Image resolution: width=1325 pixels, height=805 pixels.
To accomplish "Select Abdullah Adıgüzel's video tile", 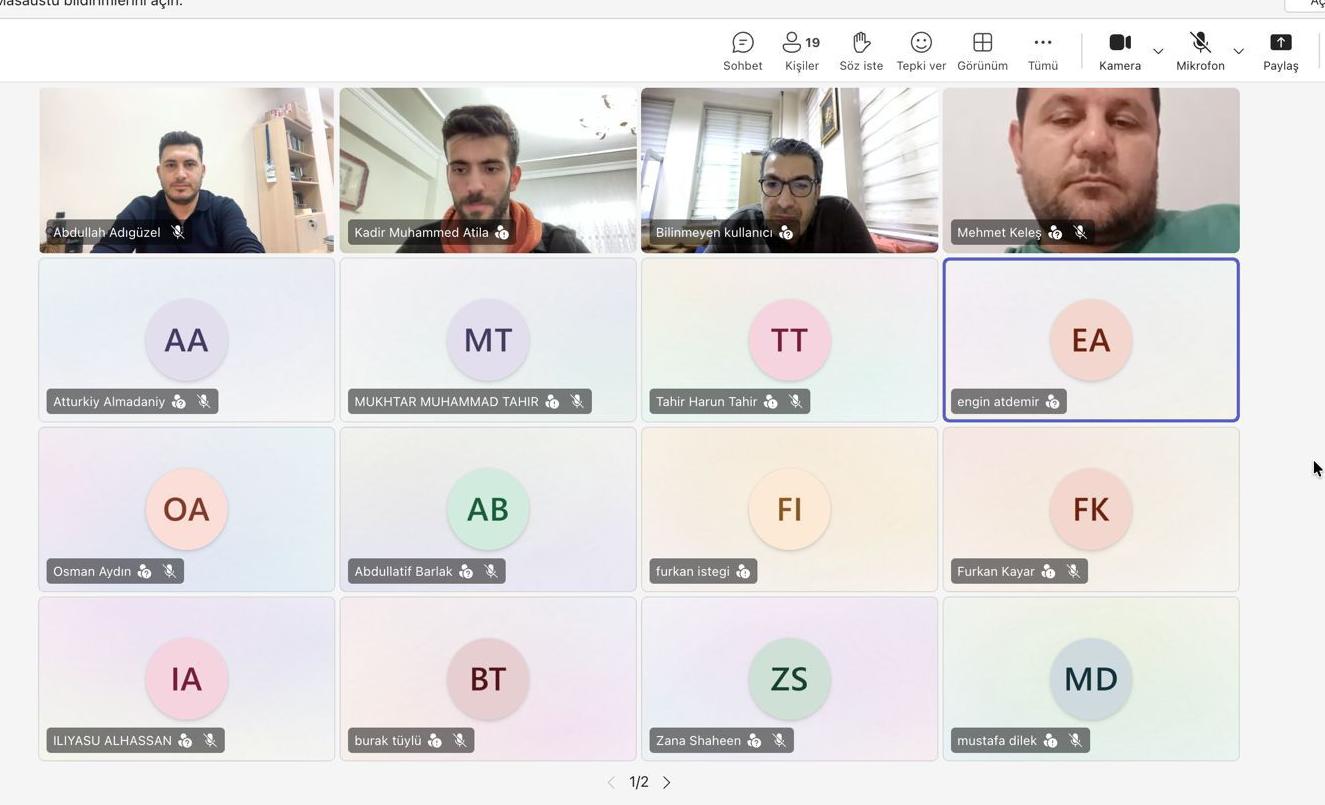I will [x=187, y=170].
